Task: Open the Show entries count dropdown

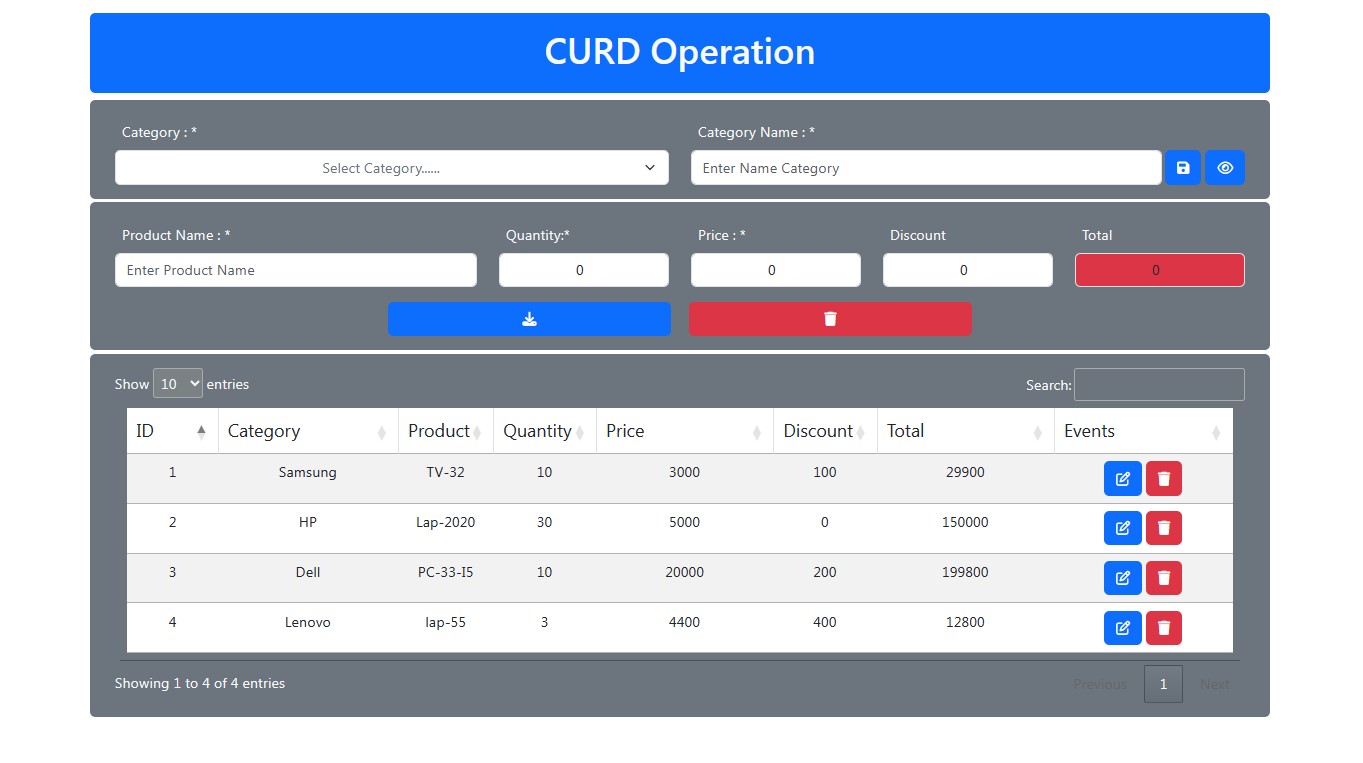Action: click(178, 384)
